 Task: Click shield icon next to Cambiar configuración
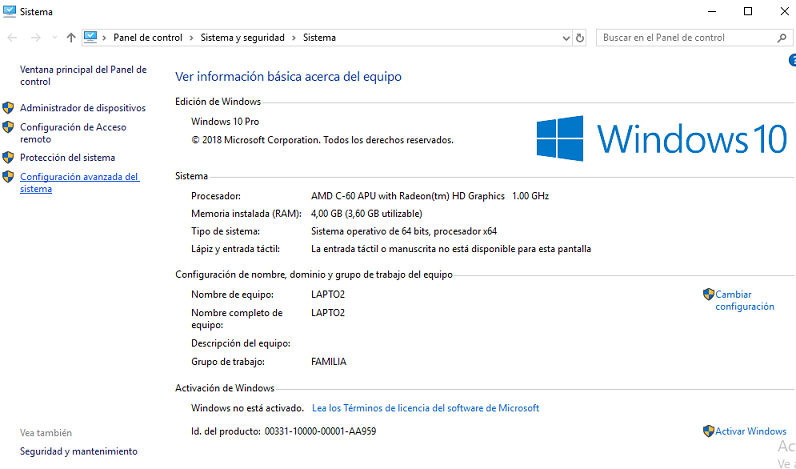point(709,294)
